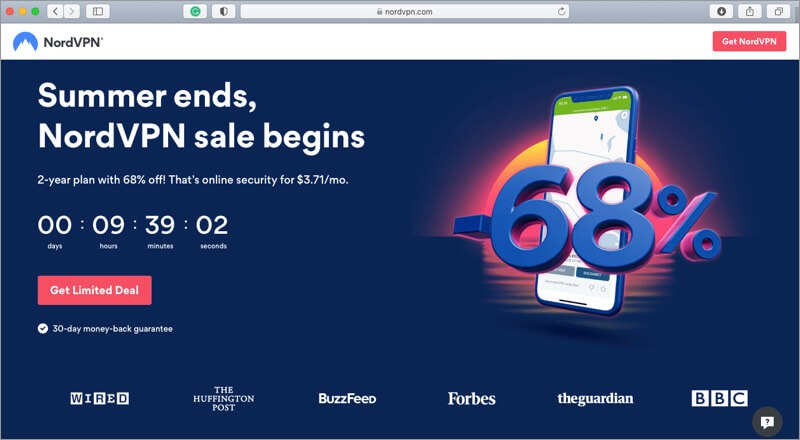Open the Grammarly extension icon

195,11
